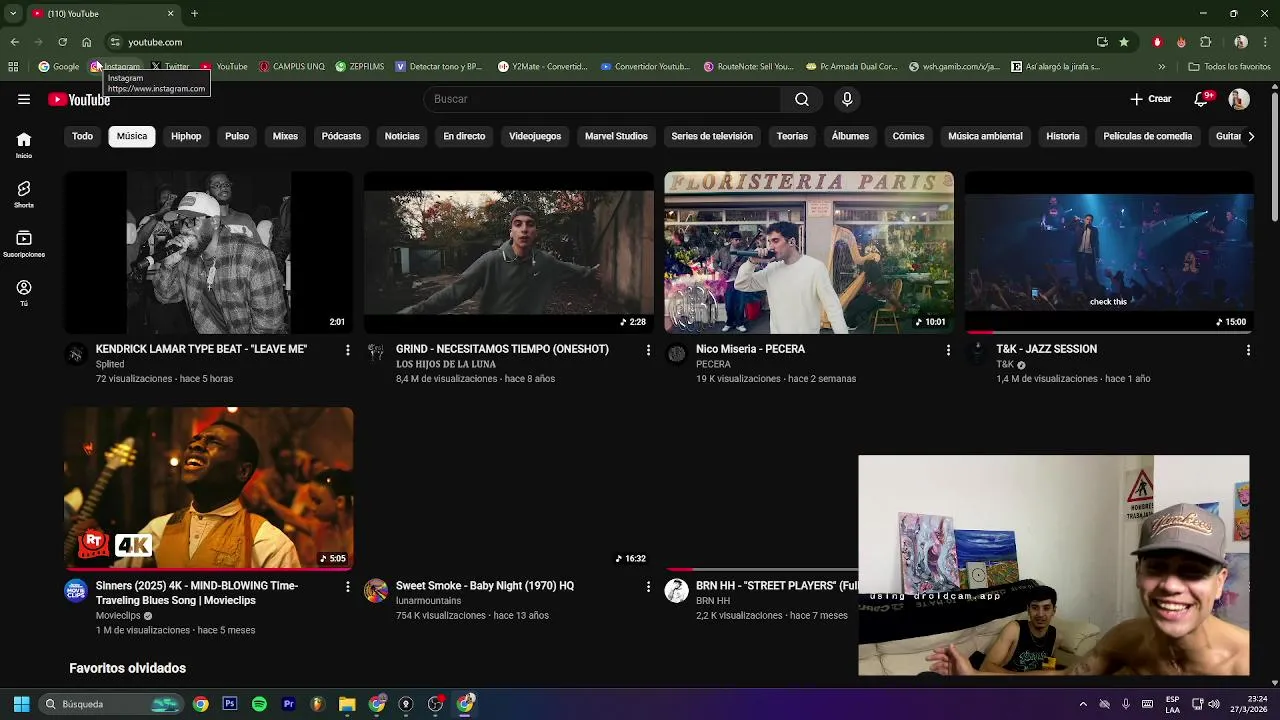Open the GRIND - NECESITAMOS TIEMPO title

[502, 349]
